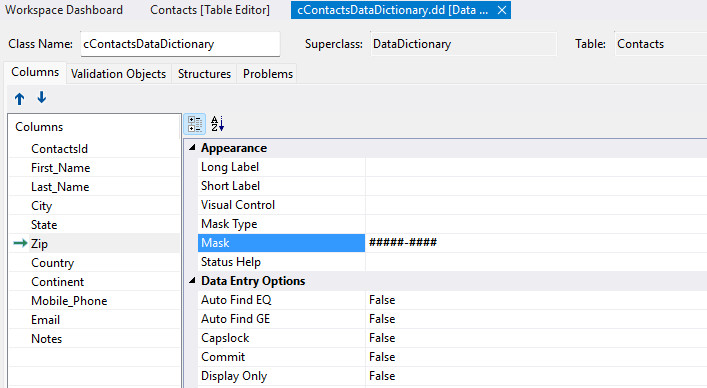Select the Mobile_Phone column
Image resolution: width=707 pixels, height=388 pixels.
94,301
